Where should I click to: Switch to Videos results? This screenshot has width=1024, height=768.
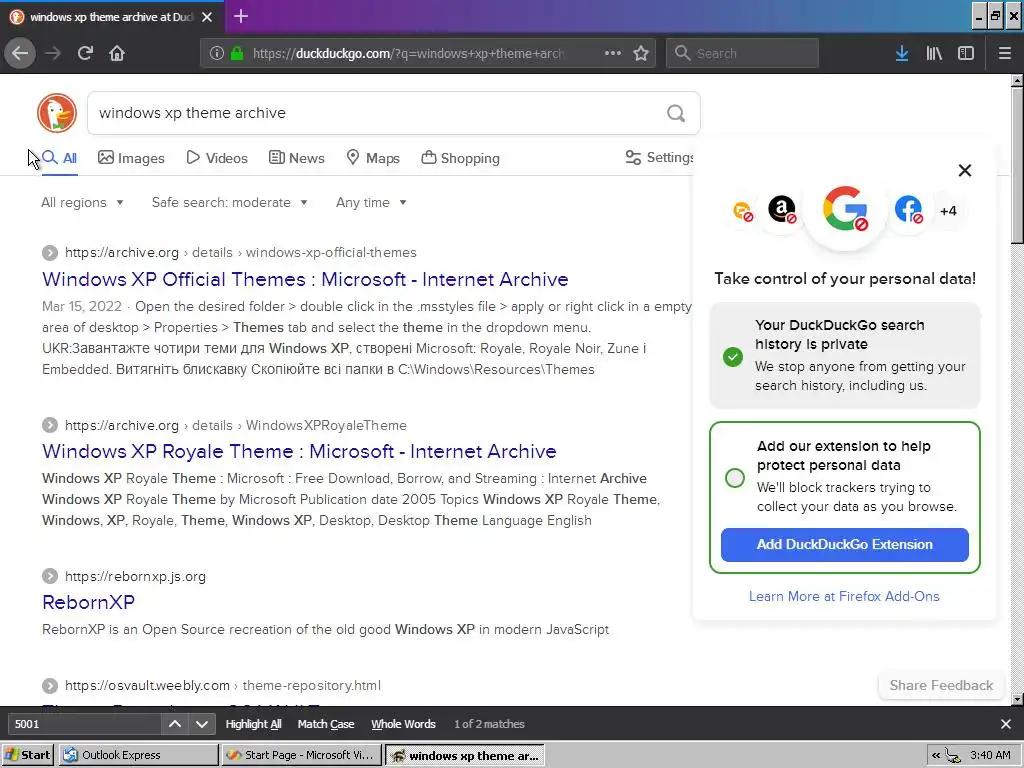point(217,158)
